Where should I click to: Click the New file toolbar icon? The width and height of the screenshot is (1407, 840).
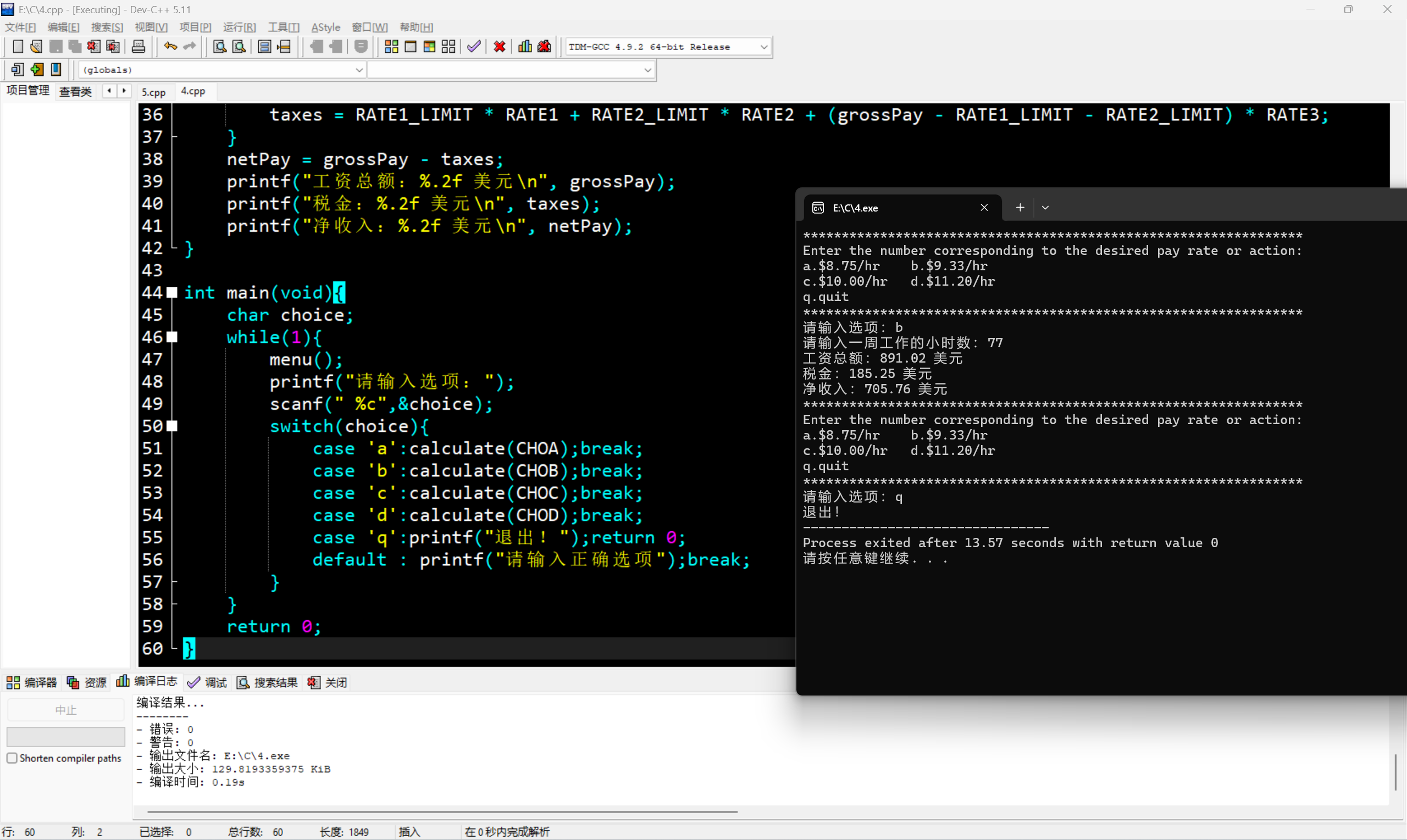click(18, 47)
